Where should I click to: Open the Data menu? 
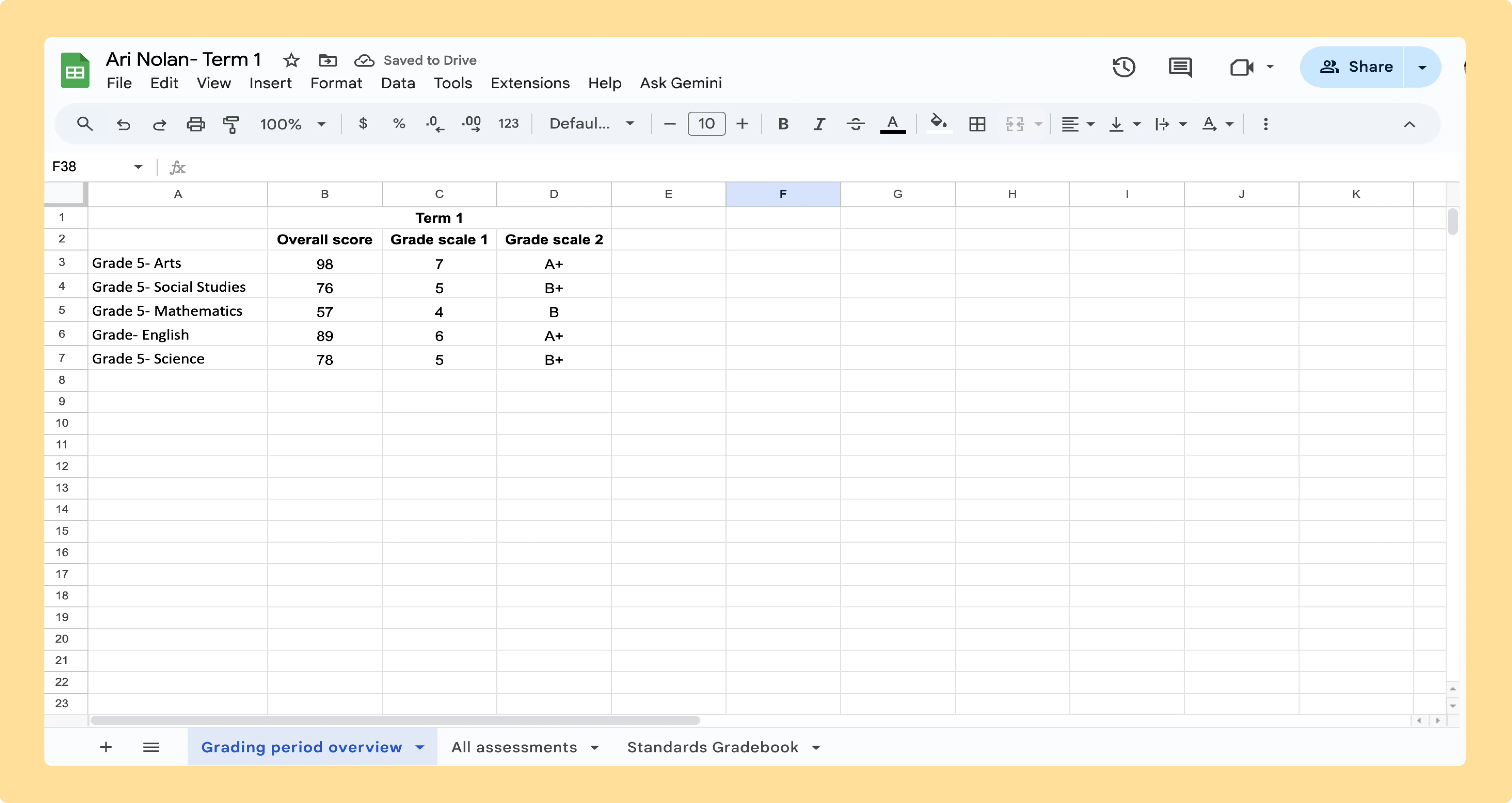(x=398, y=83)
